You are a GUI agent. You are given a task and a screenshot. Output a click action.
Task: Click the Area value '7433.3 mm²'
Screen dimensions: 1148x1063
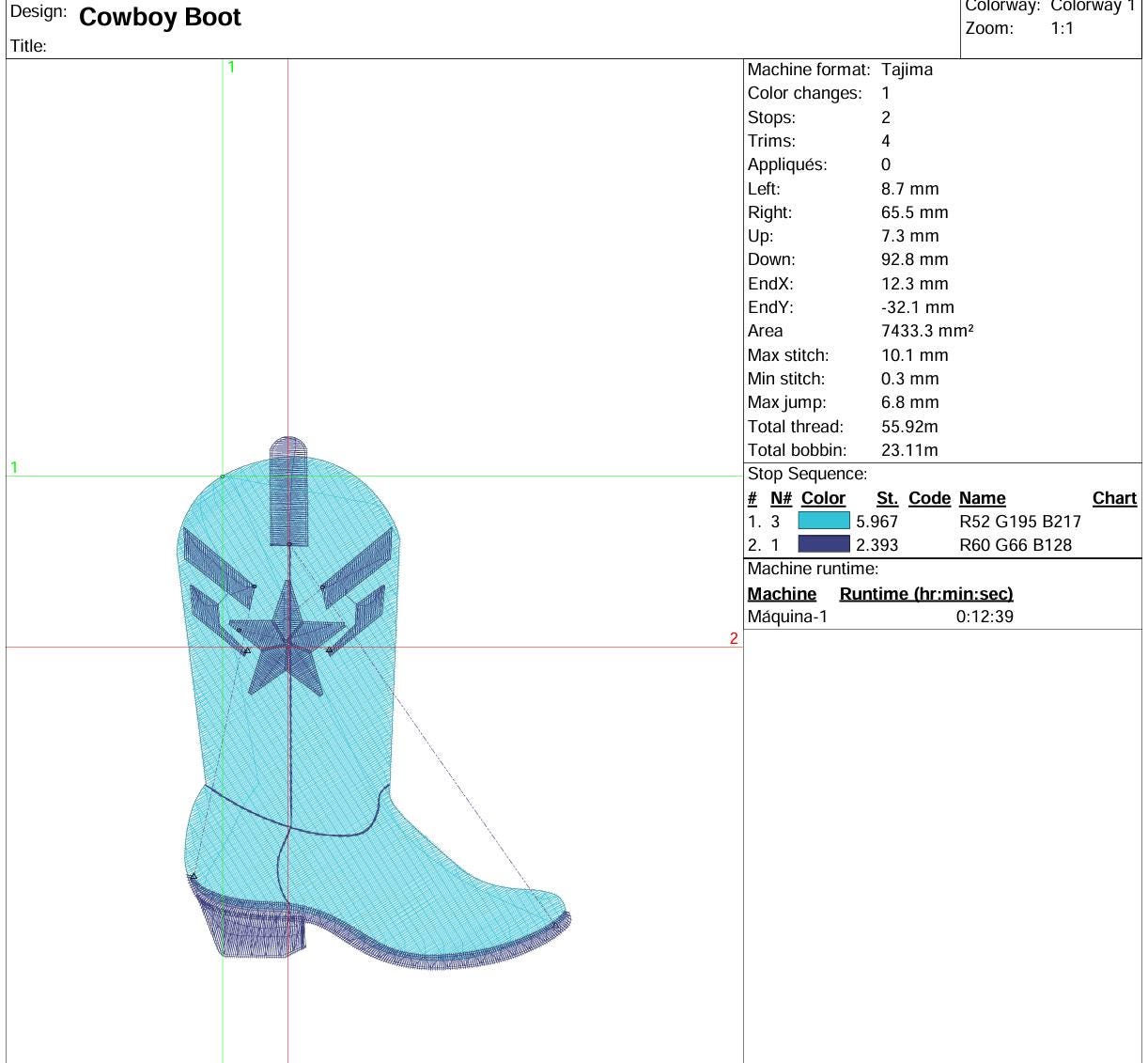tap(927, 331)
